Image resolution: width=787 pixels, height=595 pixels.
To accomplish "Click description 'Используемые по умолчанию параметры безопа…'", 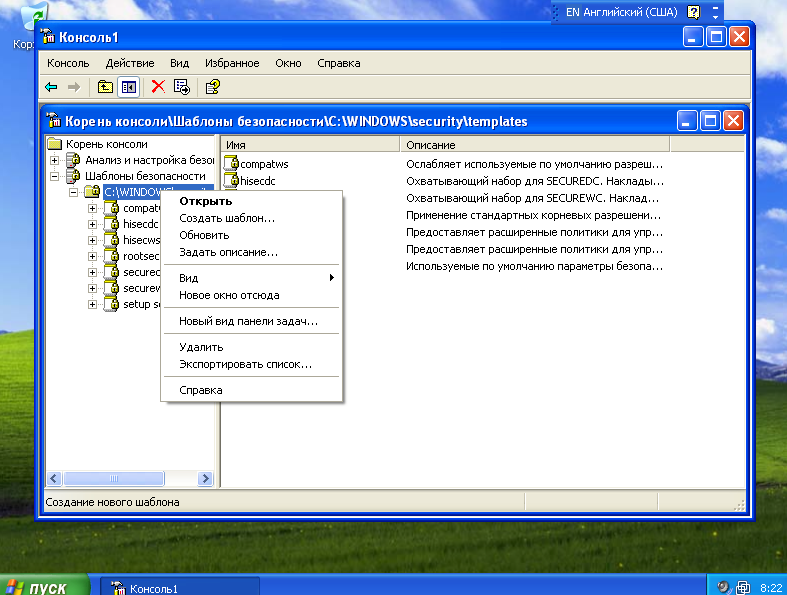I will (x=534, y=266).
